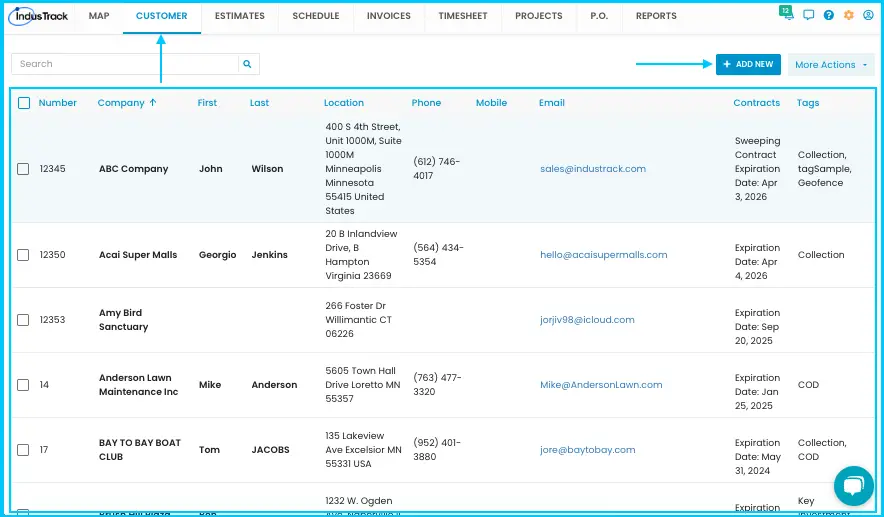Open the MAP tab

99,16
